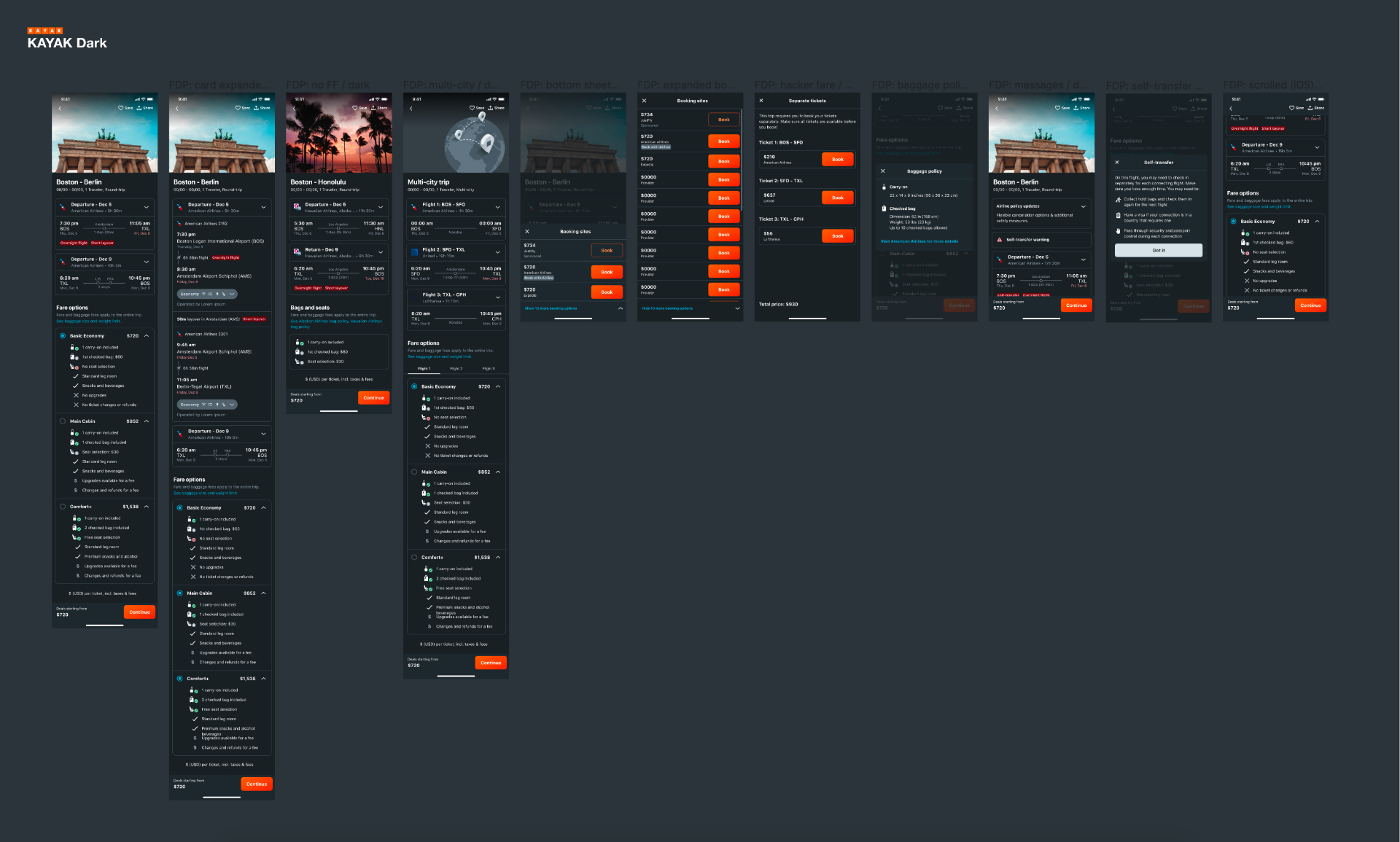Tap back arrow in FDP: scrolled (iOS) frame
1400x842 pixels.
(1231, 109)
